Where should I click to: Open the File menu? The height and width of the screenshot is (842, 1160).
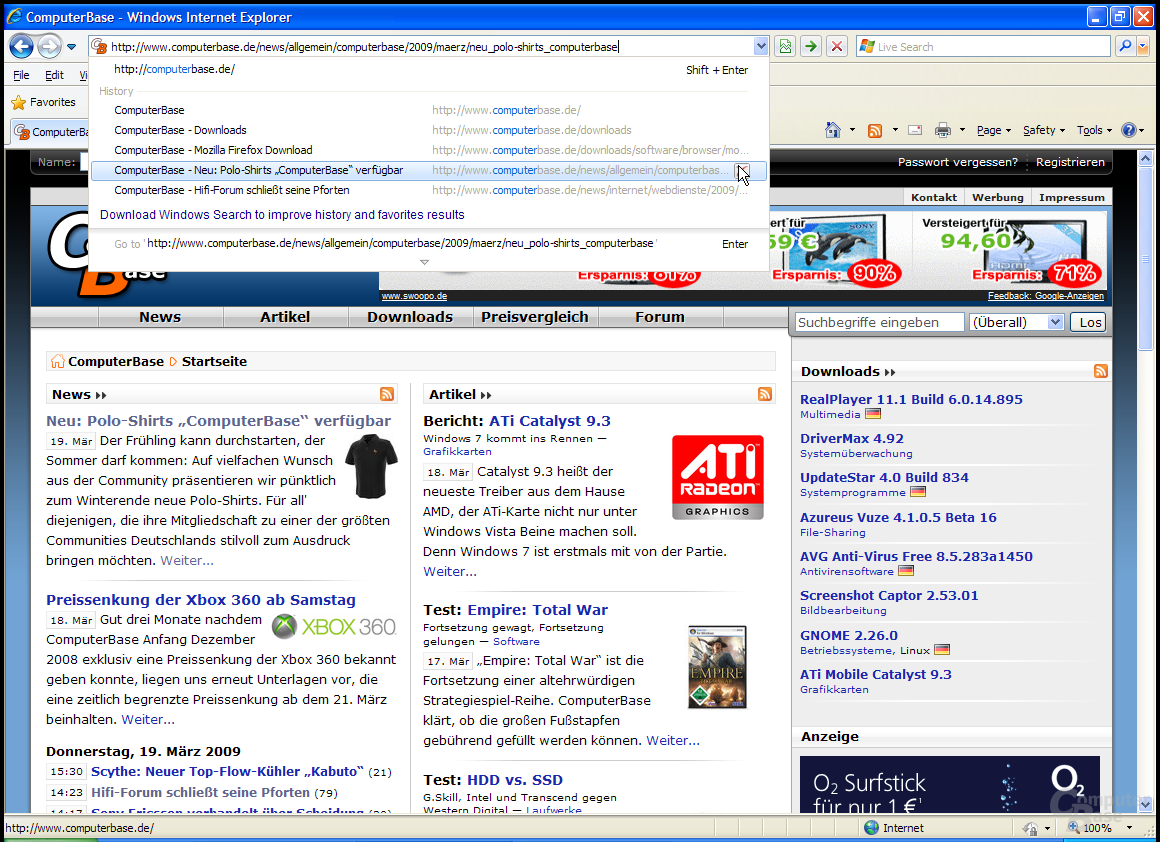pyautogui.click(x=21, y=75)
